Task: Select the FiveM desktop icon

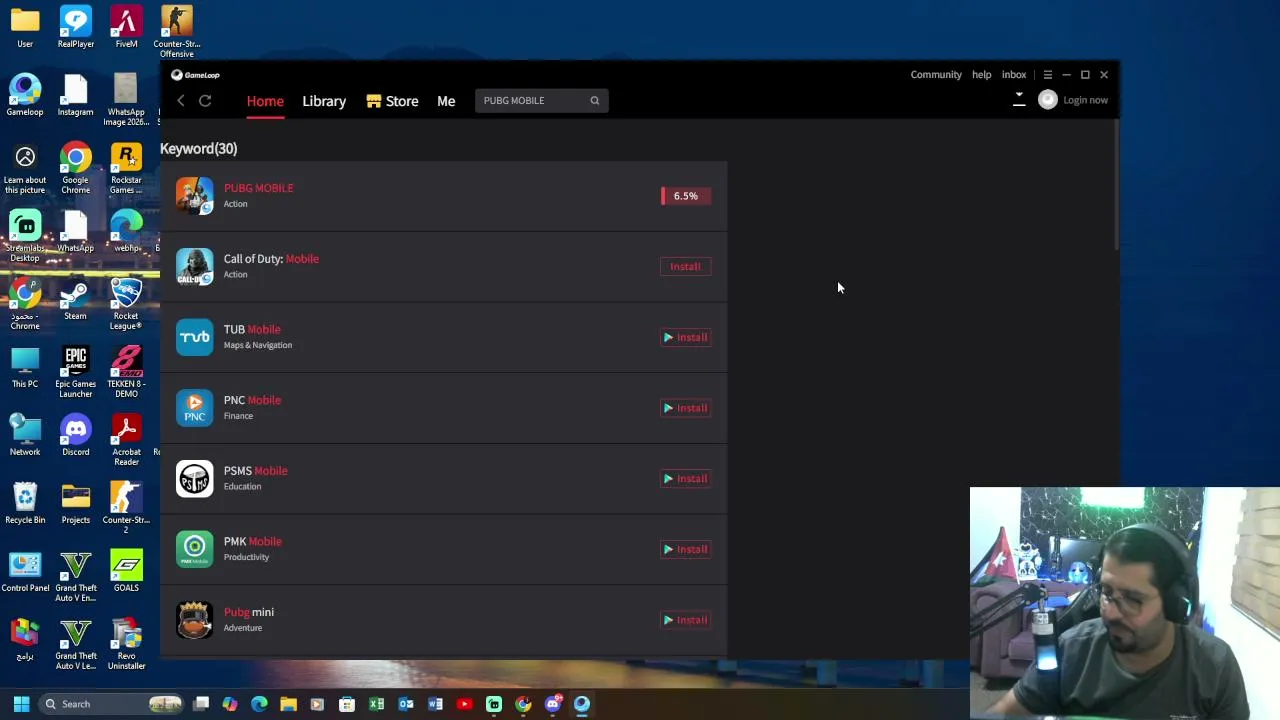Action: pos(126,27)
